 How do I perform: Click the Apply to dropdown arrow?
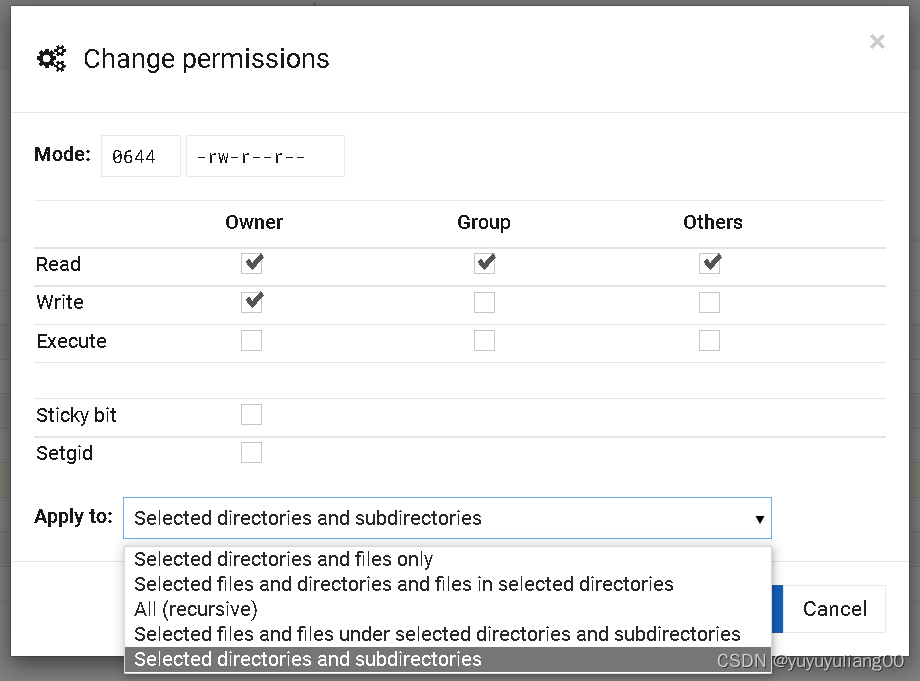point(759,519)
